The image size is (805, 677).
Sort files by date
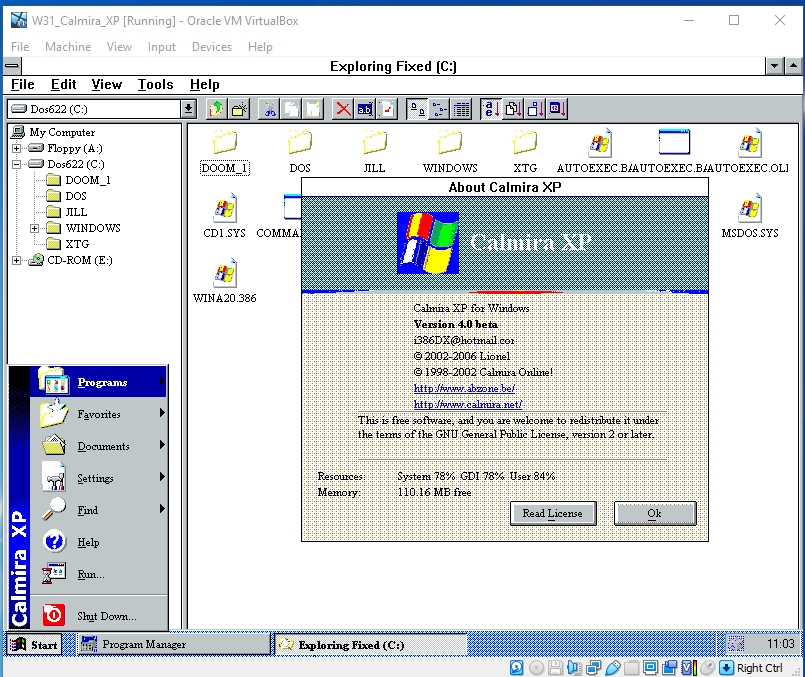[557, 109]
